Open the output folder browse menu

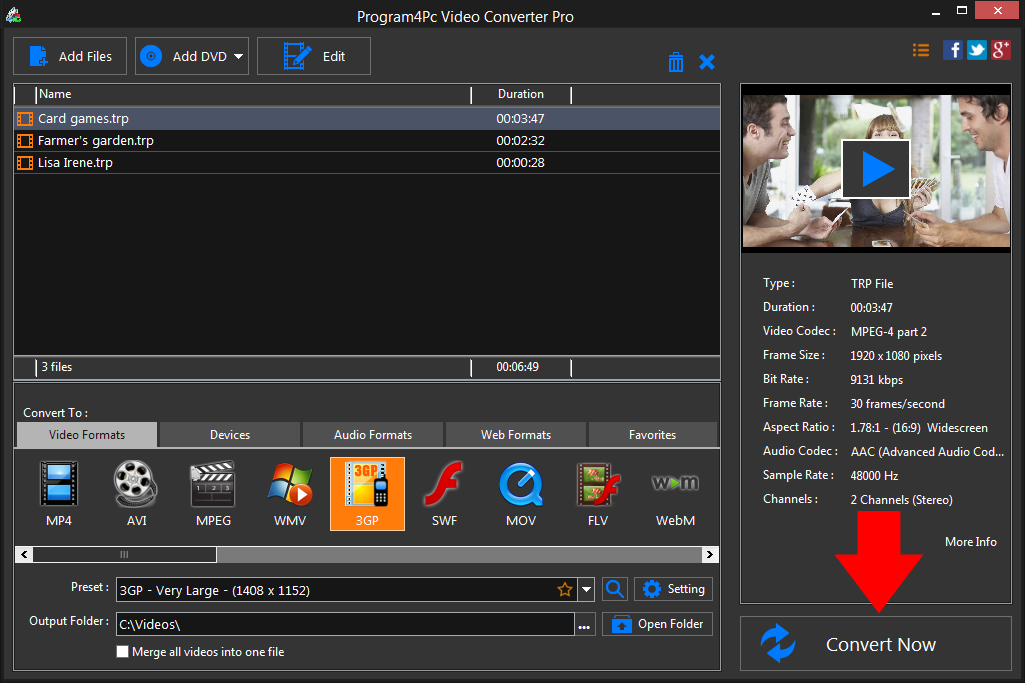click(585, 623)
